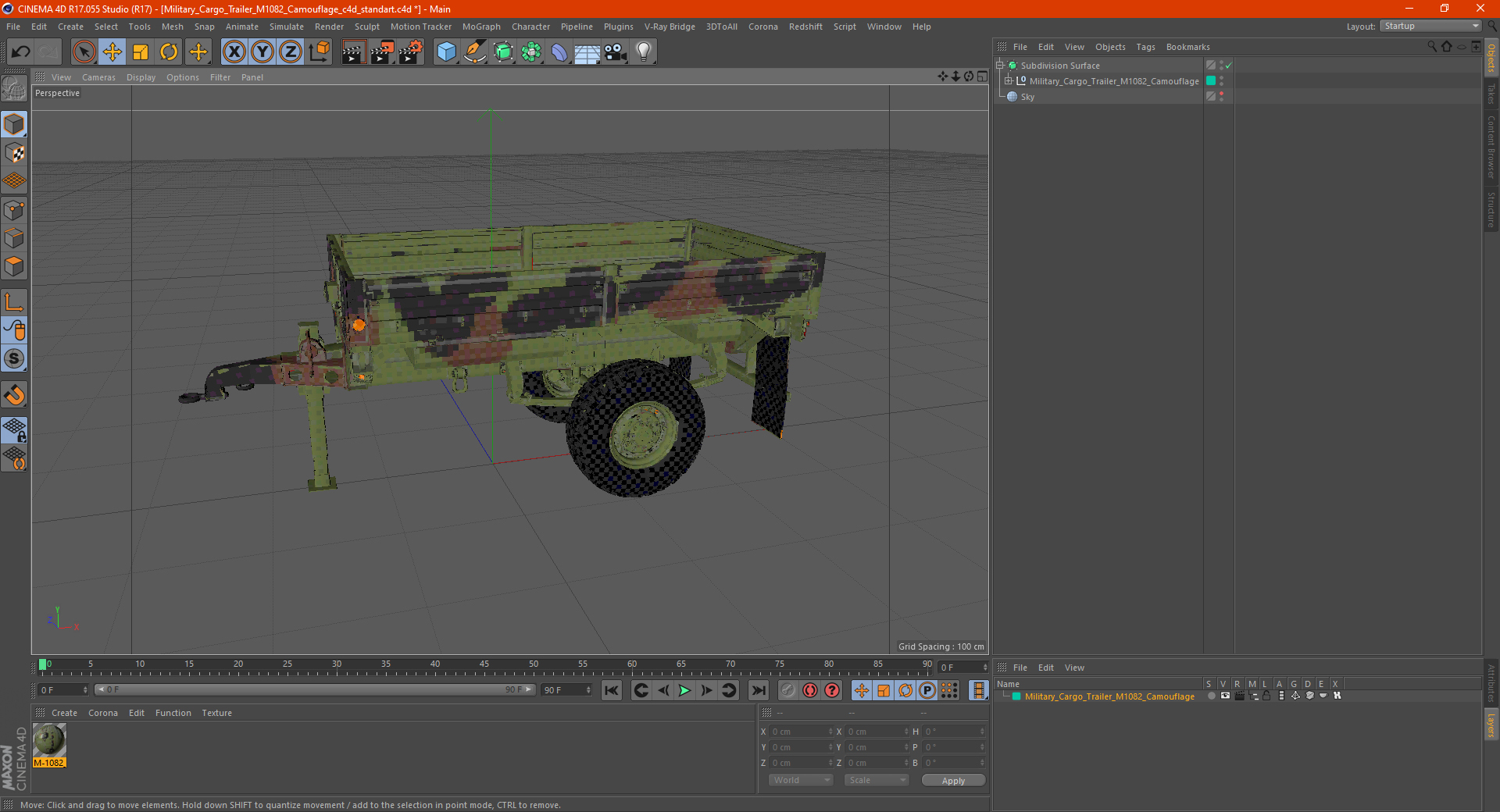Click Military_Cargo_Trailer layer color swatch
The width and height of the screenshot is (1500, 812).
pos(1016,696)
